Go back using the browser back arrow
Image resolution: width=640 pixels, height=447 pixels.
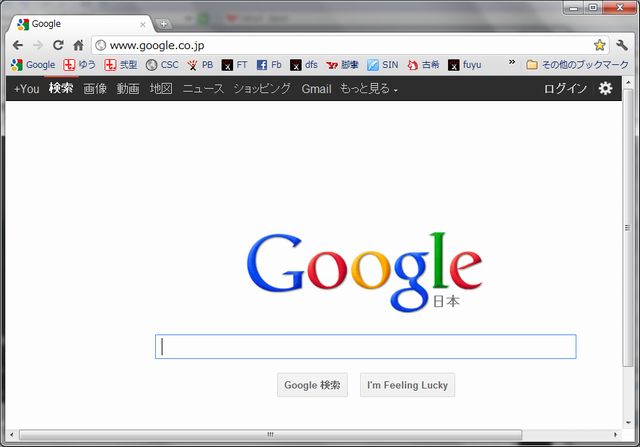click(18, 45)
